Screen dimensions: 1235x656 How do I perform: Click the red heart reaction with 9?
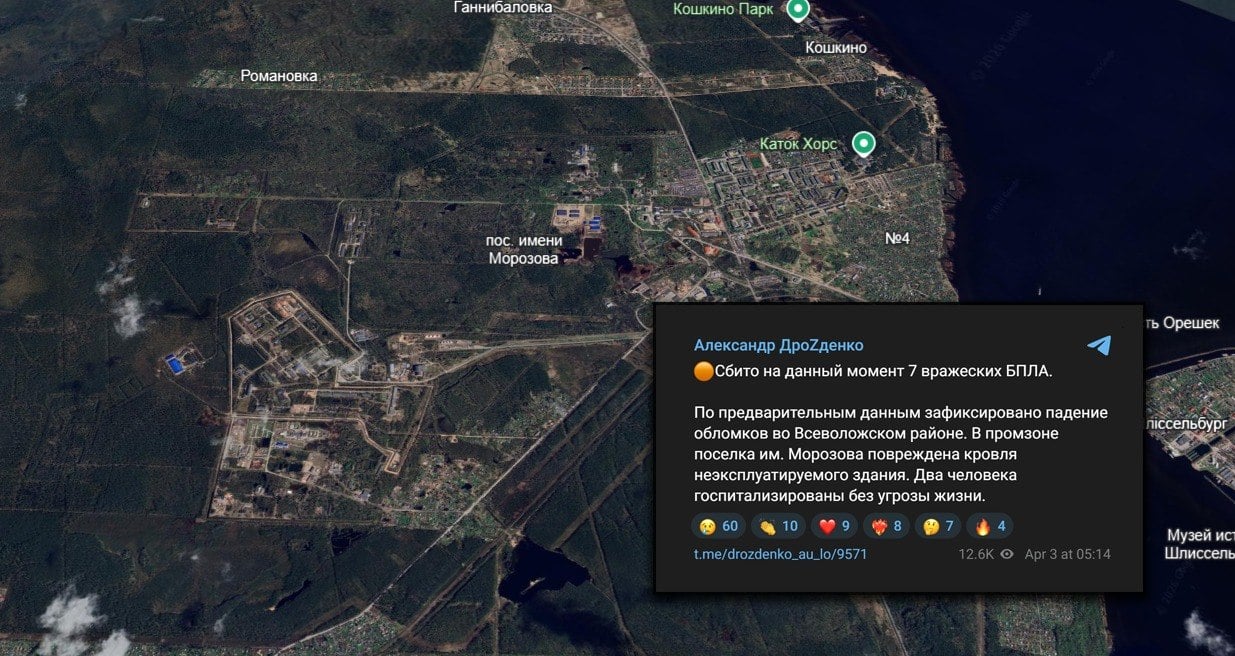click(834, 526)
